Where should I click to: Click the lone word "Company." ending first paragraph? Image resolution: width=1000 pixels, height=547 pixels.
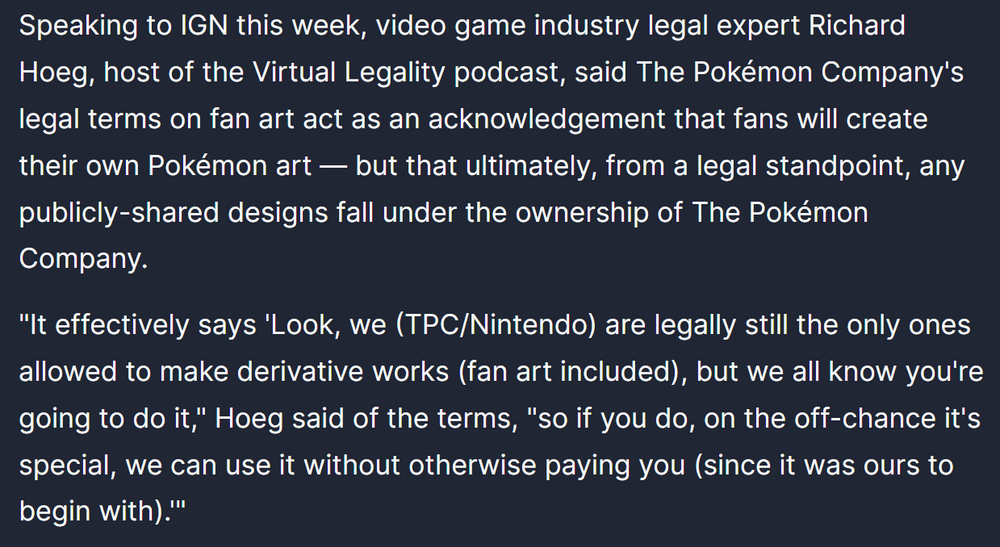click(x=84, y=259)
